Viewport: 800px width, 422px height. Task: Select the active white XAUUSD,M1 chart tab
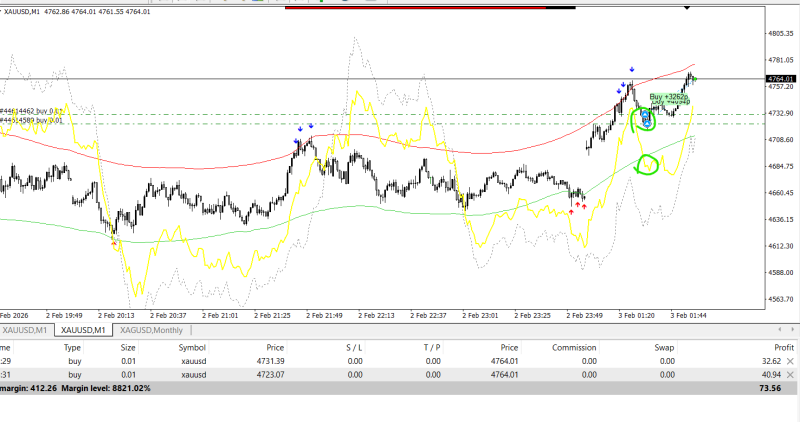[x=83, y=330]
